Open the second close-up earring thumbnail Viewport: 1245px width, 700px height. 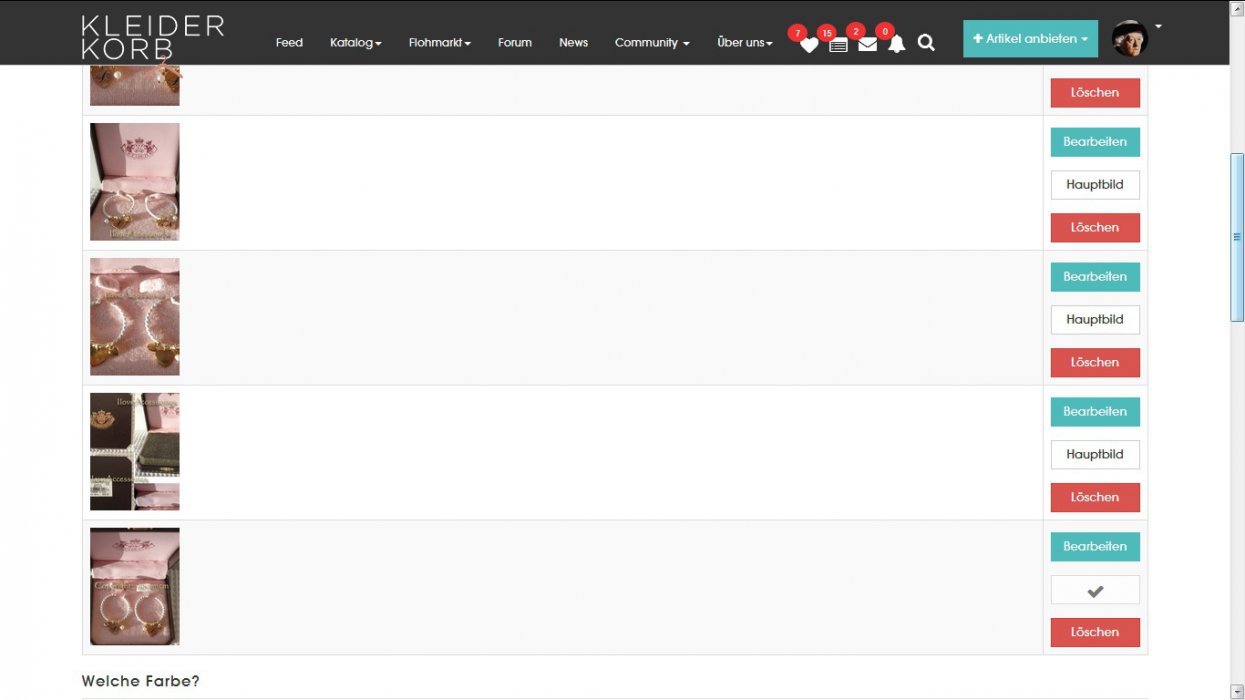(135, 317)
